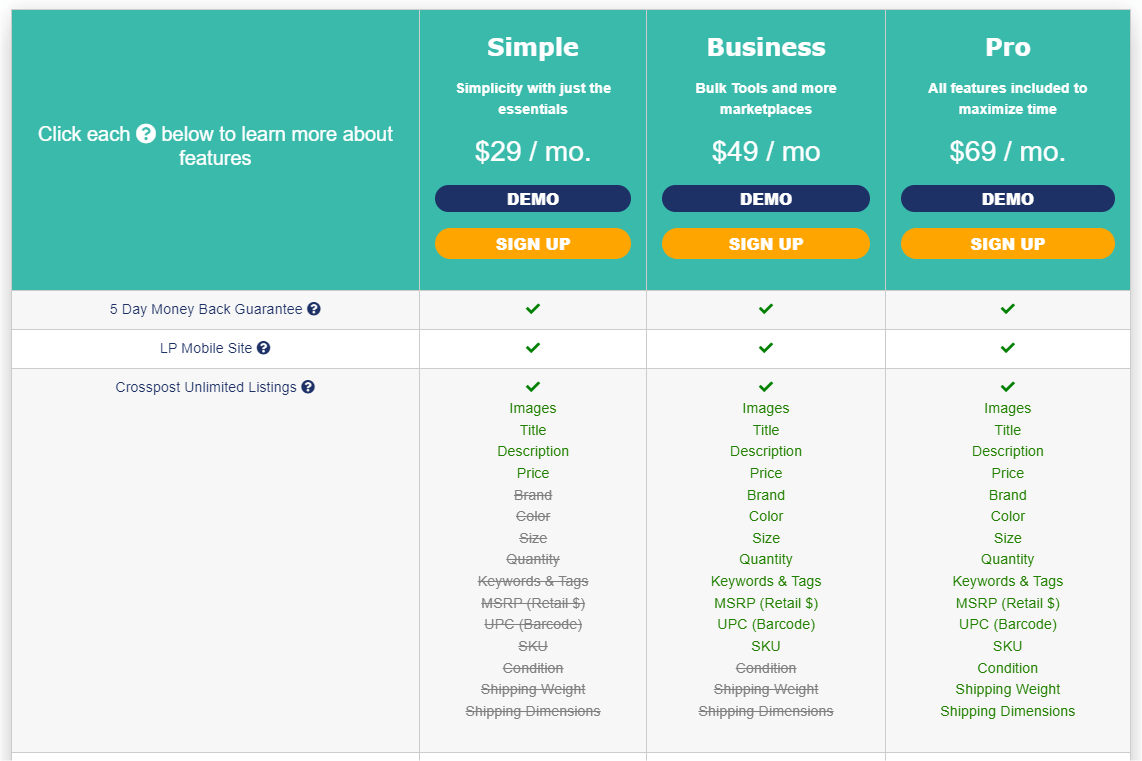The width and height of the screenshot is (1142, 761).
Task: Click Pro plan Crosspost Listings checkmark
Action: click(x=1007, y=387)
